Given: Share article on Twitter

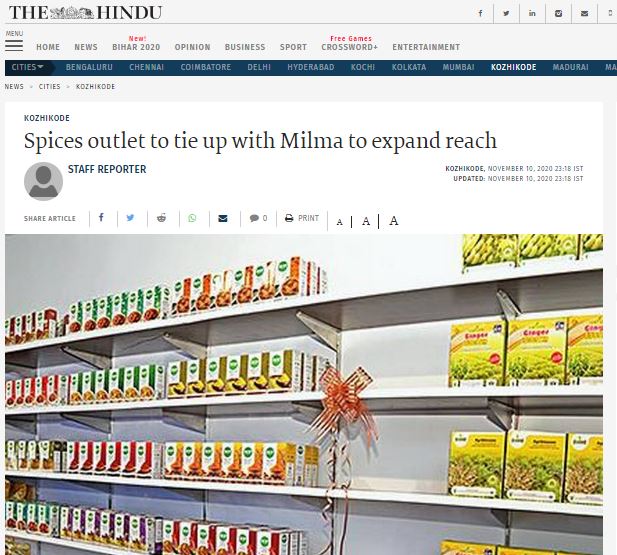Looking at the screenshot, I should [130, 218].
